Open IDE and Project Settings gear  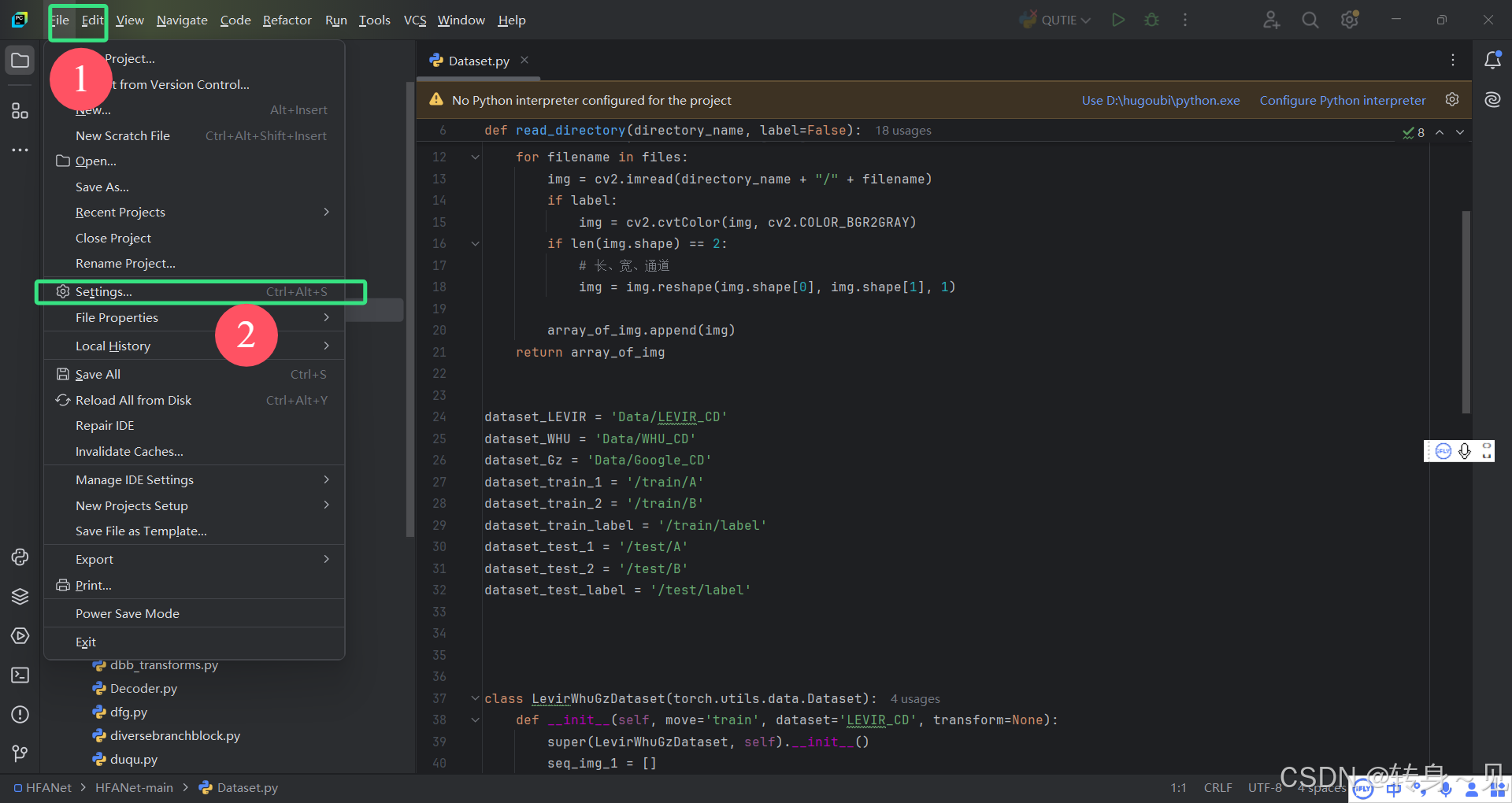coord(1350,20)
